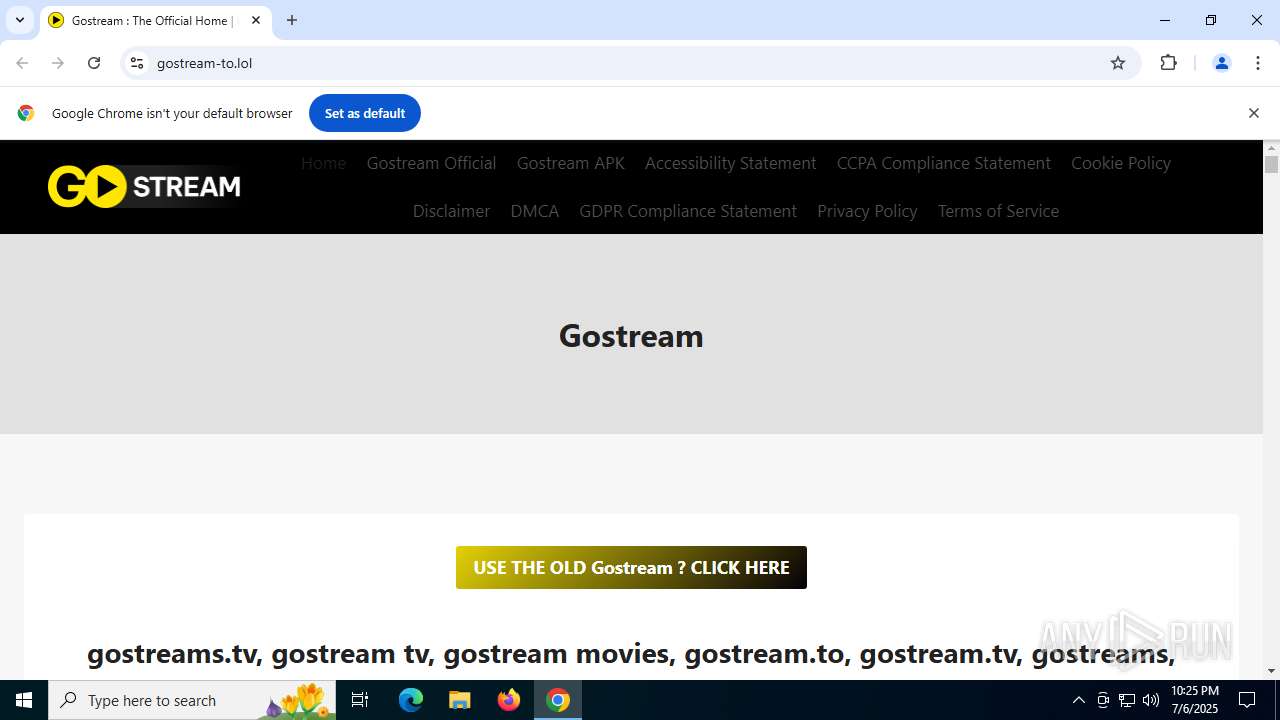Show hidden system tray icons
This screenshot has height=720, width=1280.
[1078, 700]
